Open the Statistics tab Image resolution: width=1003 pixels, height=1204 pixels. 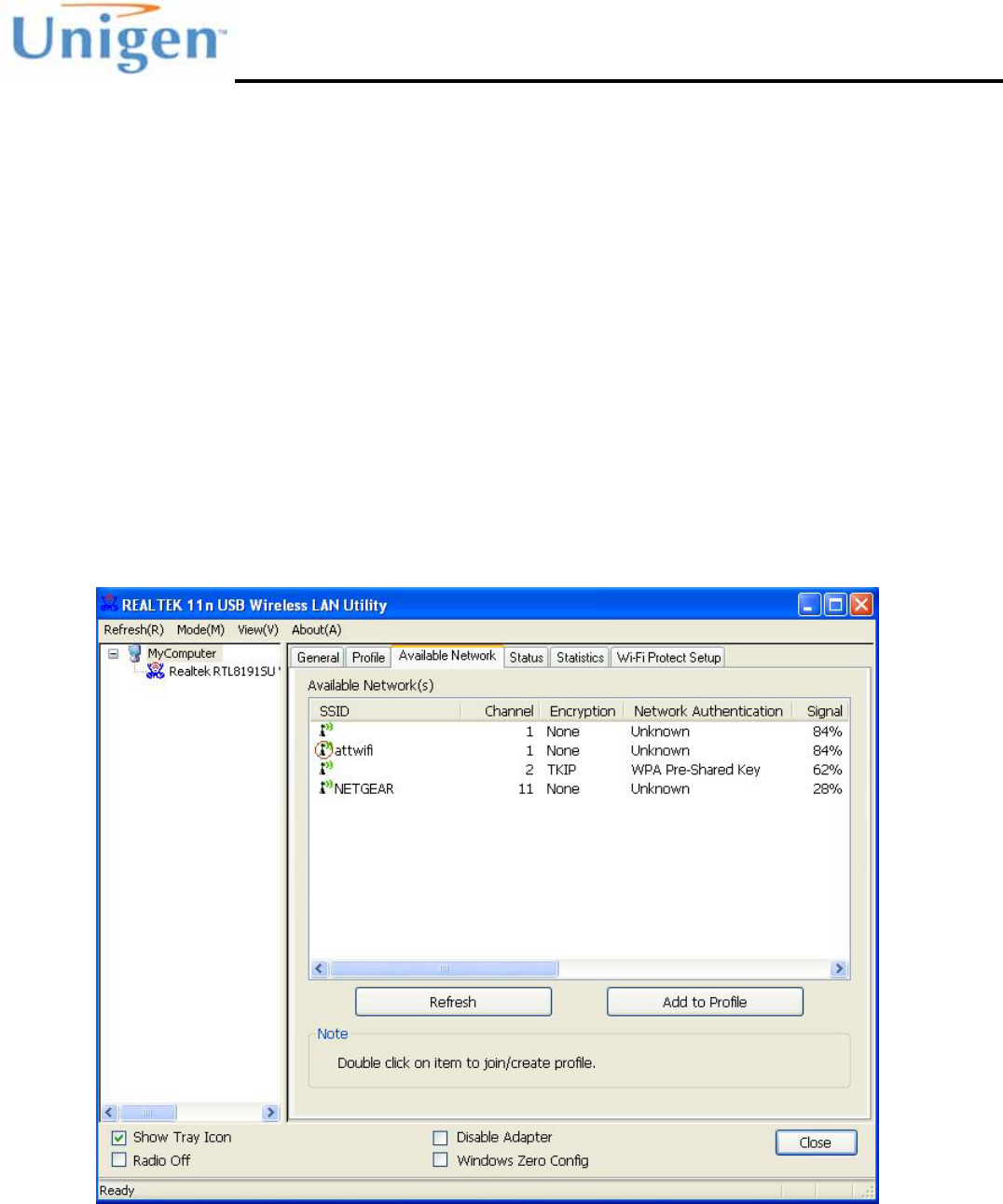point(580,657)
